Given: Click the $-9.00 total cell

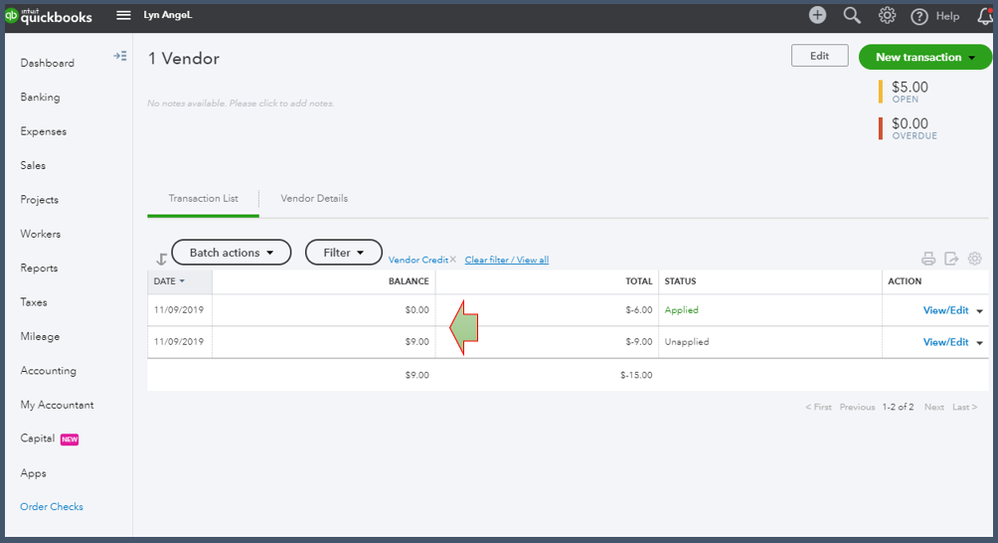Looking at the screenshot, I should pos(638,342).
